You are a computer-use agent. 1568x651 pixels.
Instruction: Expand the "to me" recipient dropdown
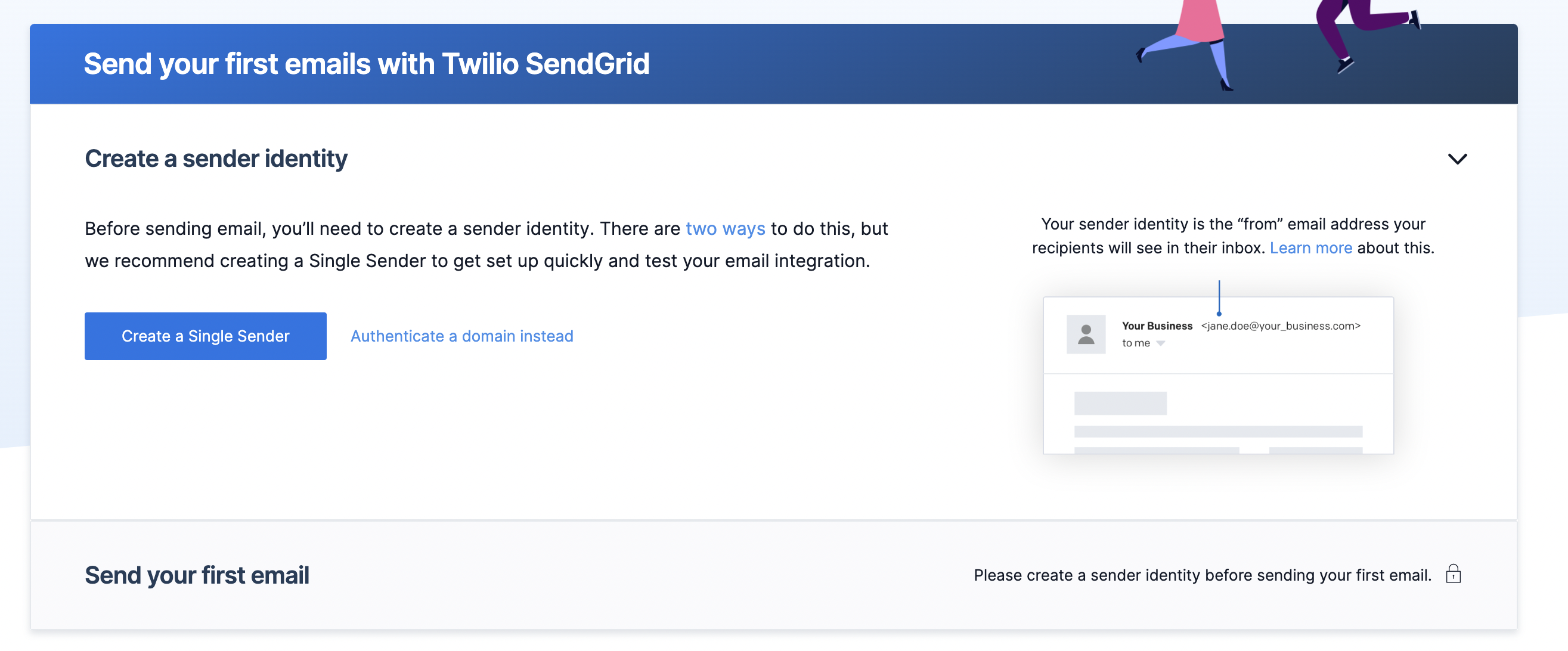click(1160, 343)
